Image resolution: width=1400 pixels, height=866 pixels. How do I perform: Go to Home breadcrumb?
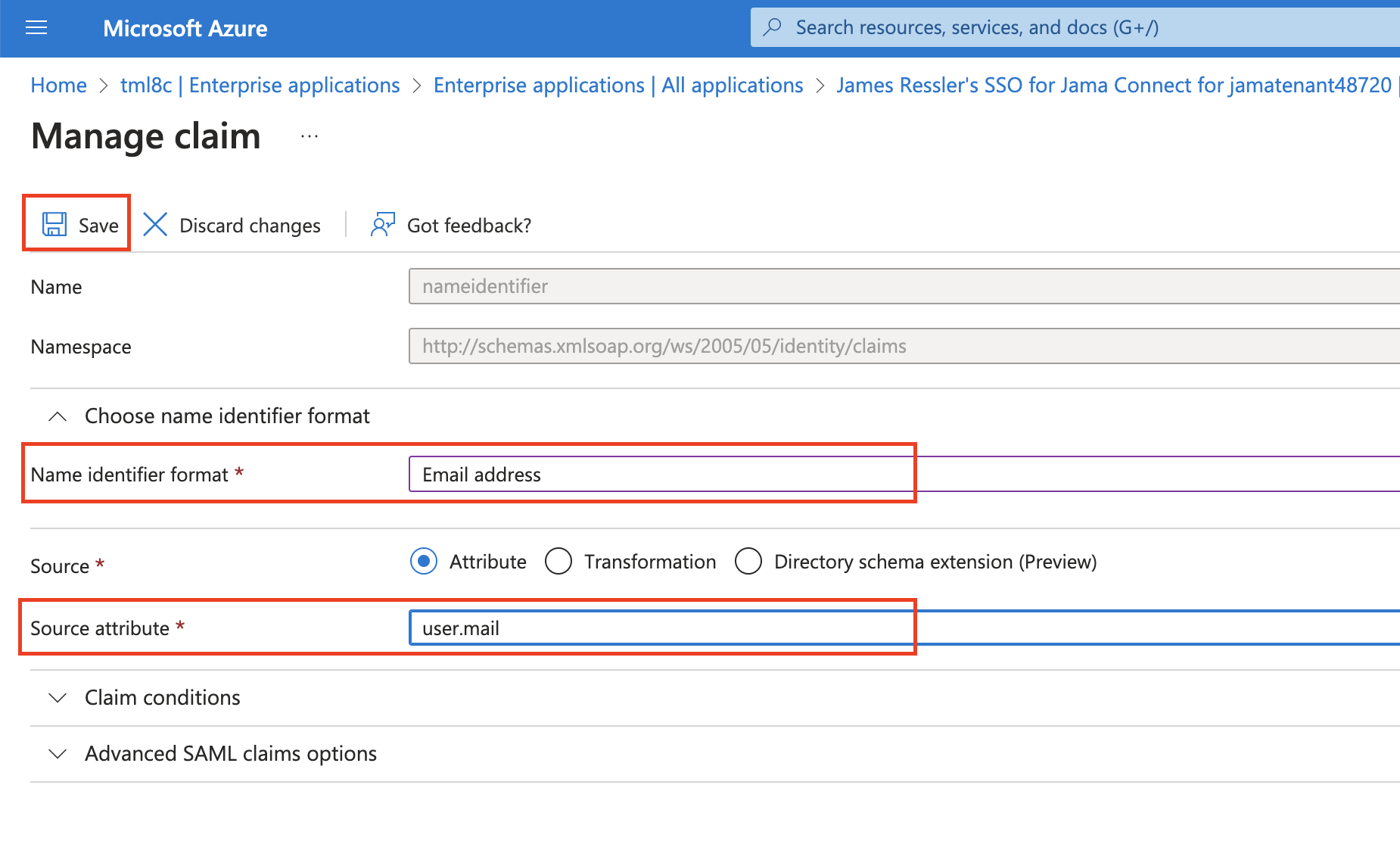coord(58,86)
